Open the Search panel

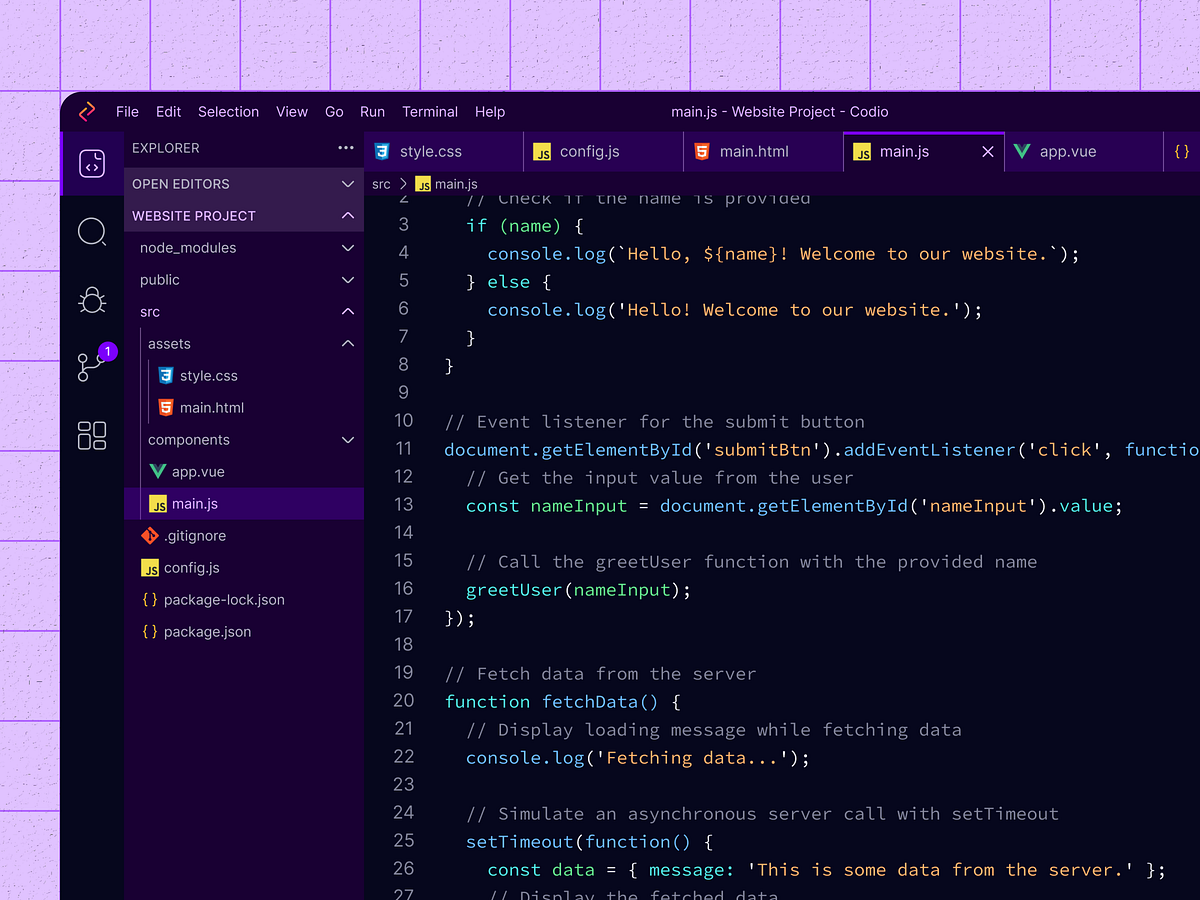pos(92,231)
